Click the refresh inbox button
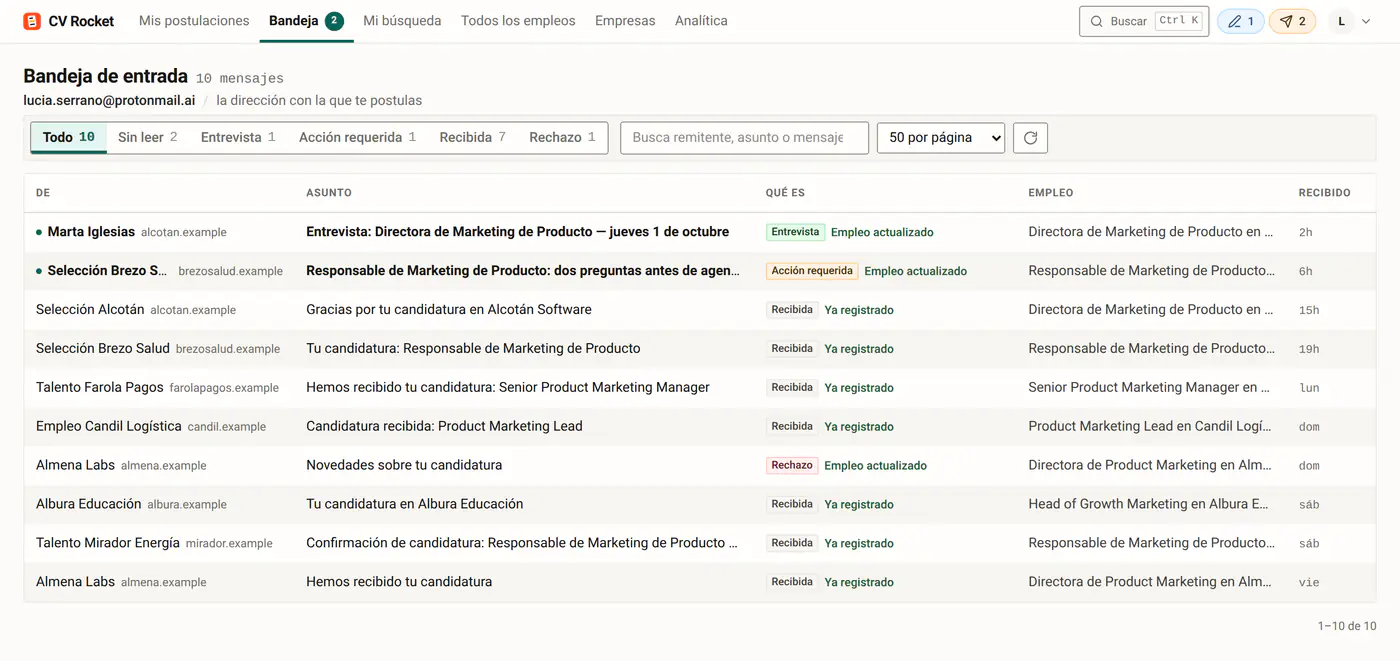The image size is (1400, 661). 1030,138
